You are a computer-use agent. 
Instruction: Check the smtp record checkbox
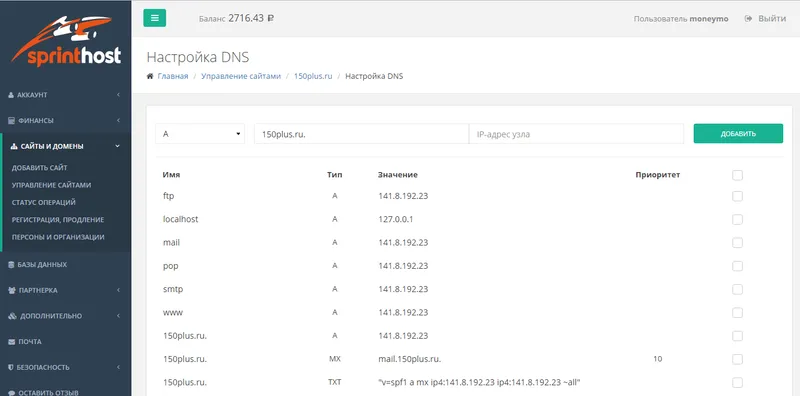pos(737,289)
